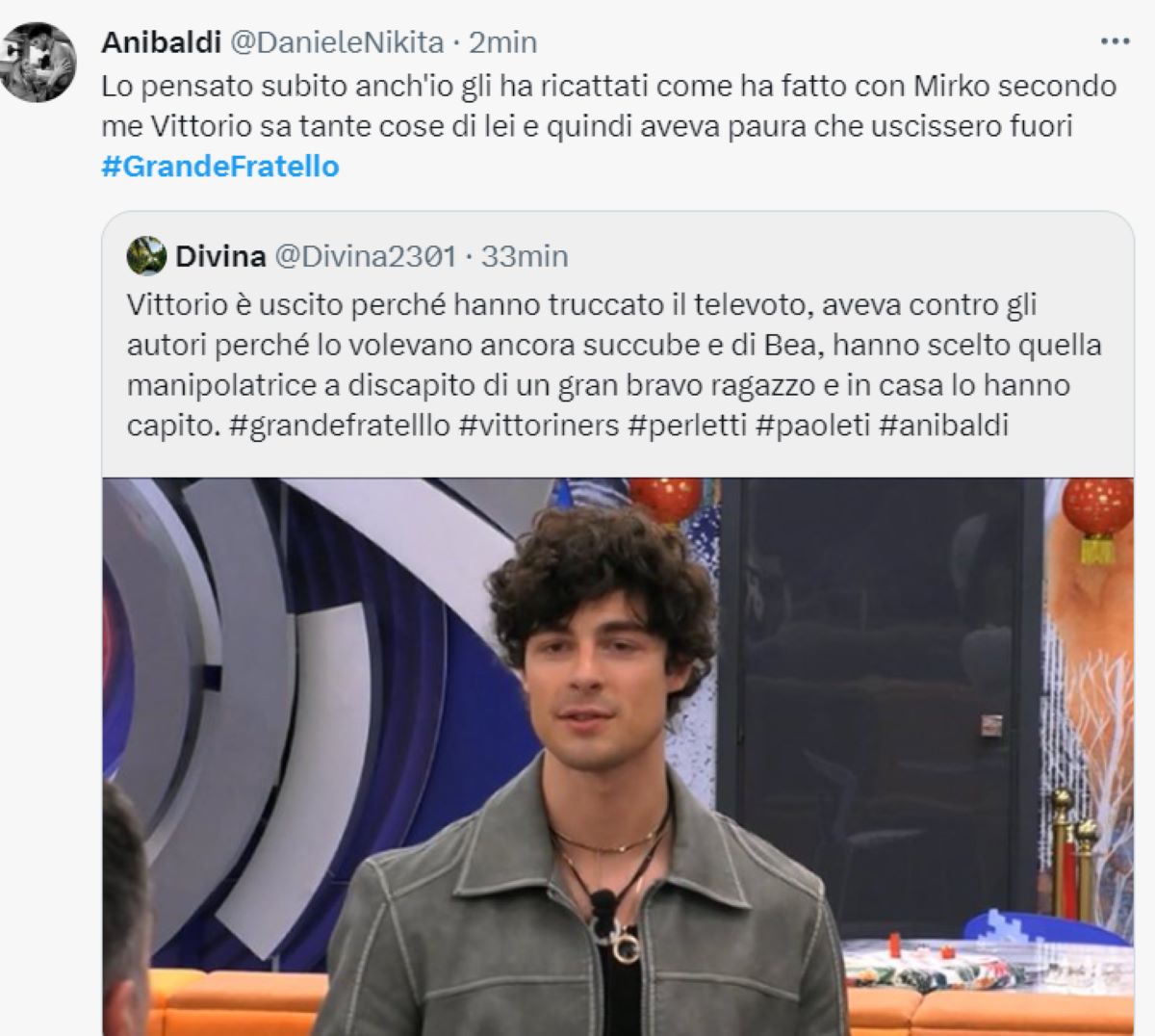
Task: Click the Divina display name in quoted tweet
Action: [x=220, y=256]
